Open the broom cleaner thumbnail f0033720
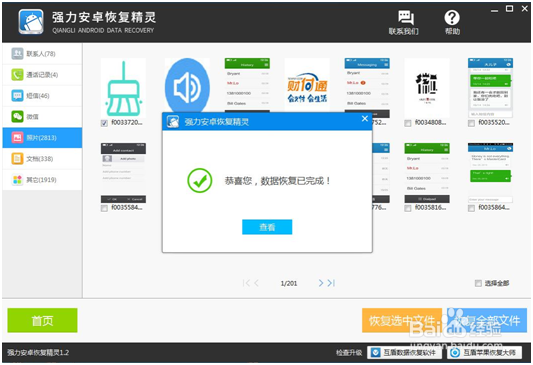Screen dimensions: 533x365 (x=123, y=88)
